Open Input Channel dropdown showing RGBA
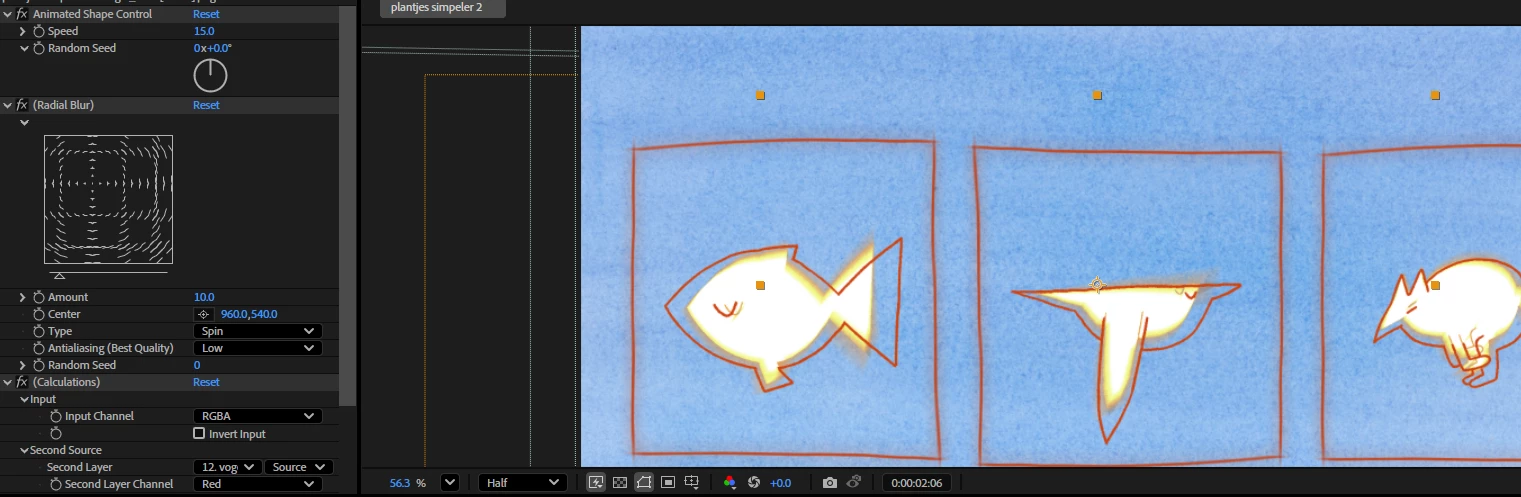 point(258,416)
